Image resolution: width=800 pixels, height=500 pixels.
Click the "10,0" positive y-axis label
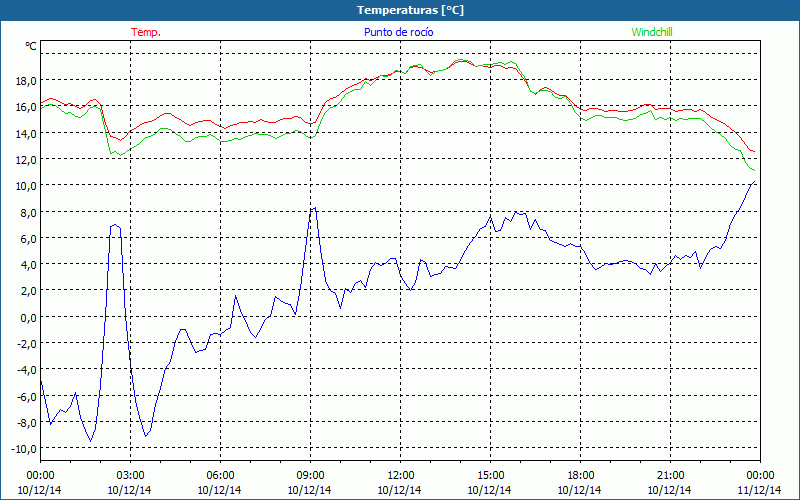point(27,186)
